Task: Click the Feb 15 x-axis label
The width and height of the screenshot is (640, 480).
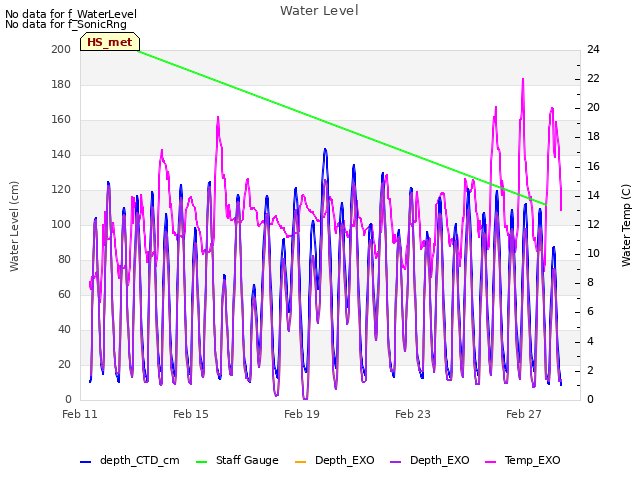Action: coord(191,414)
